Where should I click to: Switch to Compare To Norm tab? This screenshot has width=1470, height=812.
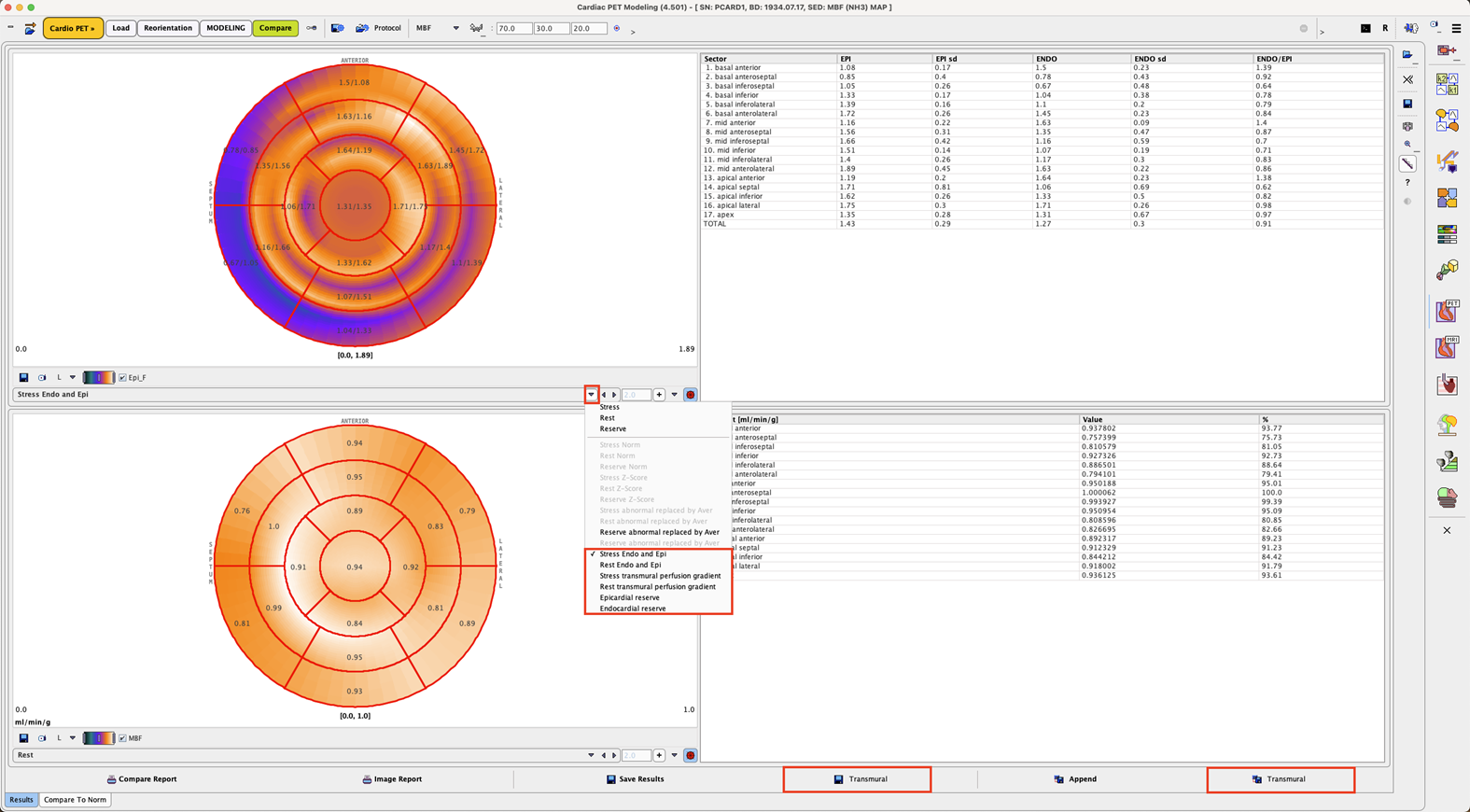tap(75, 800)
